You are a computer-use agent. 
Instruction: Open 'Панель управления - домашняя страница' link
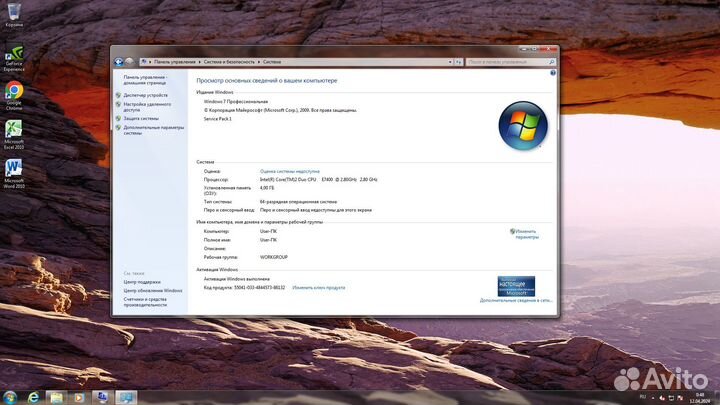coord(146,80)
